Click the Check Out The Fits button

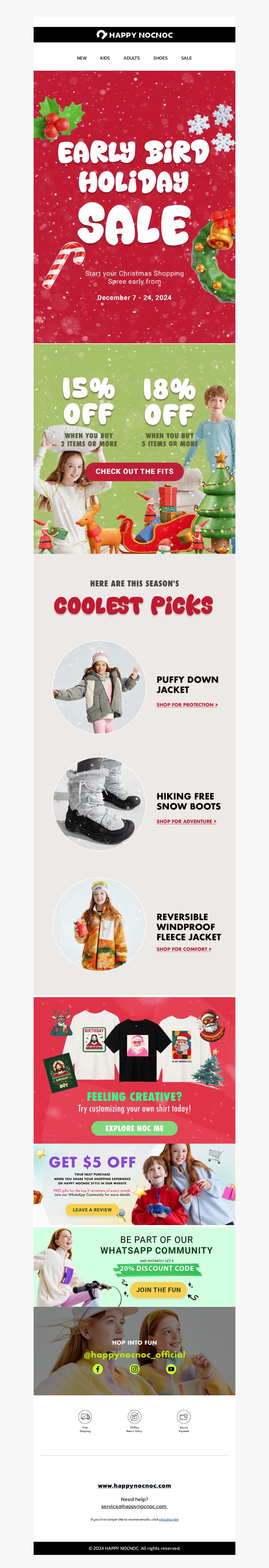point(134,471)
